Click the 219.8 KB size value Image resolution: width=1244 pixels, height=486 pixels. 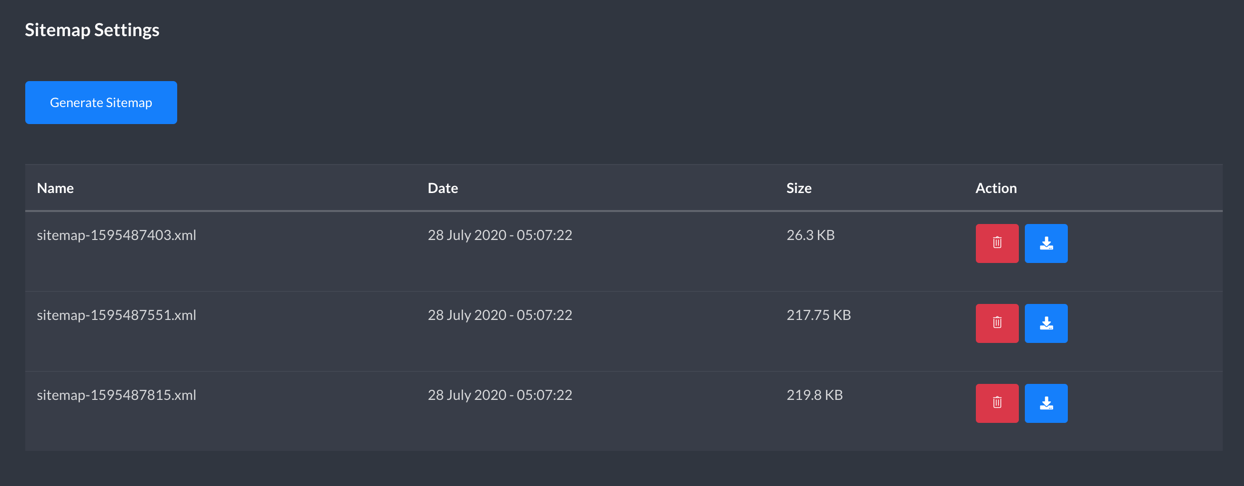pyautogui.click(x=815, y=395)
